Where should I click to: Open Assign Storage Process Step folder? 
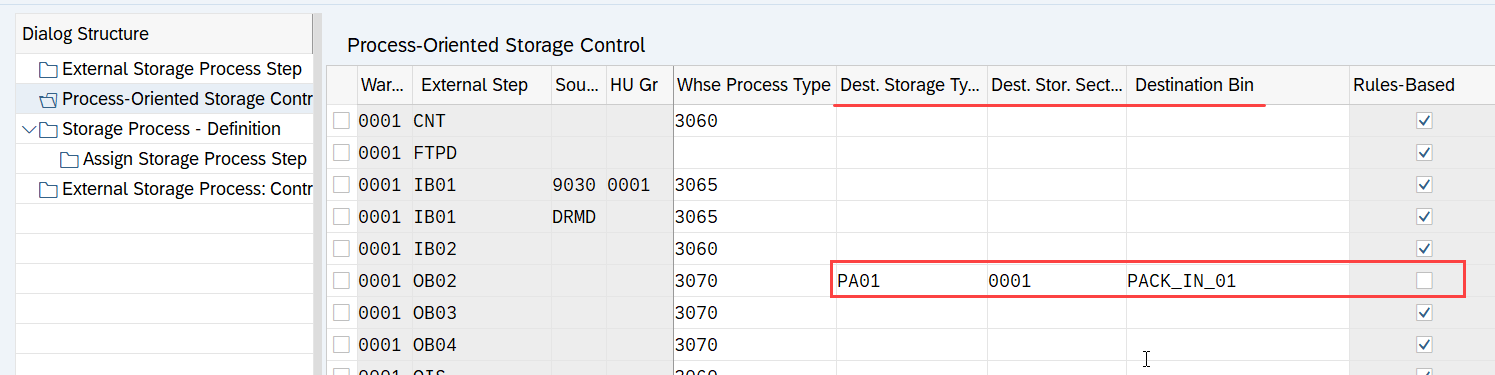click(x=195, y=159)
